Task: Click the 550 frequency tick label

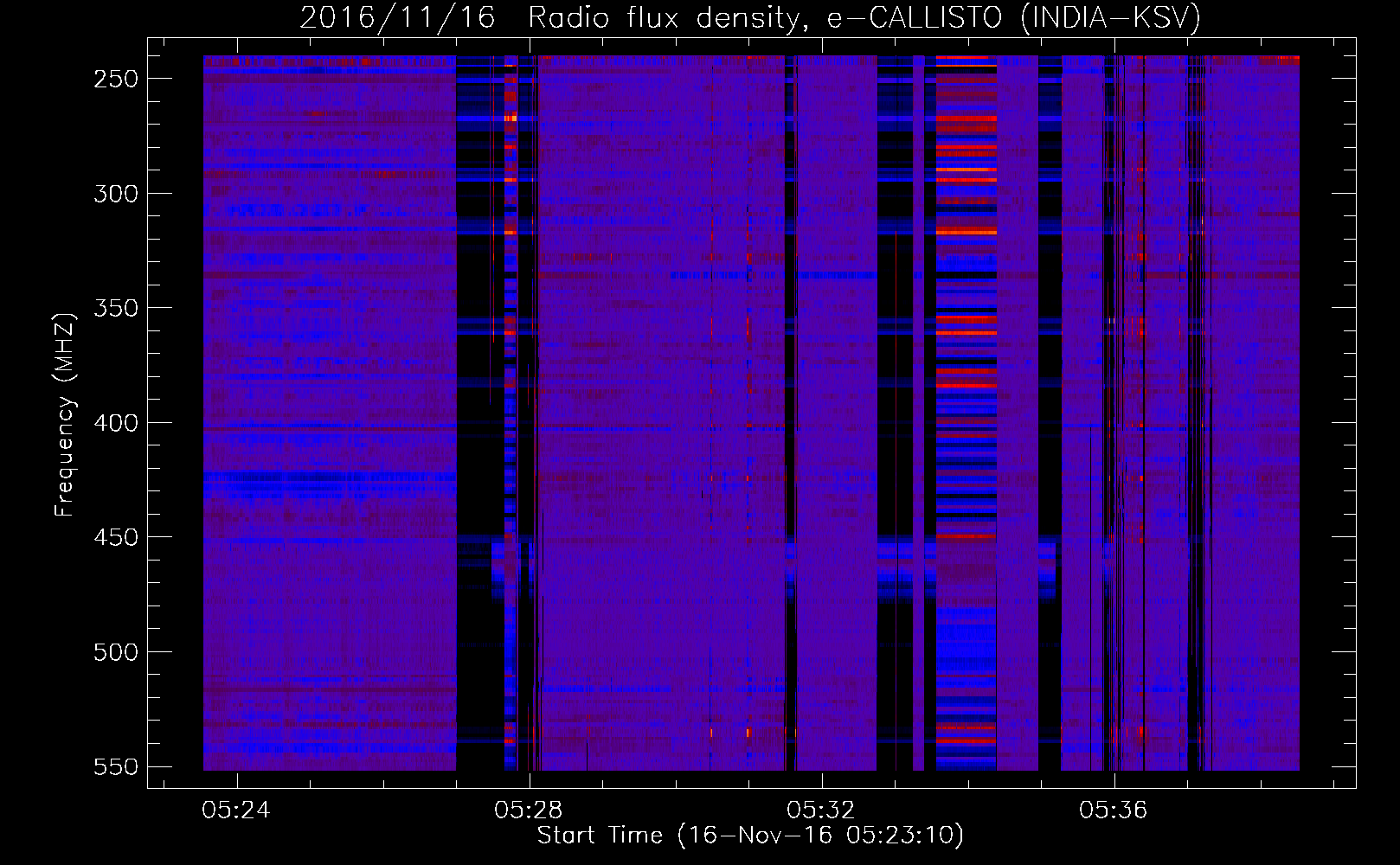Action: [x=115, y=767]
